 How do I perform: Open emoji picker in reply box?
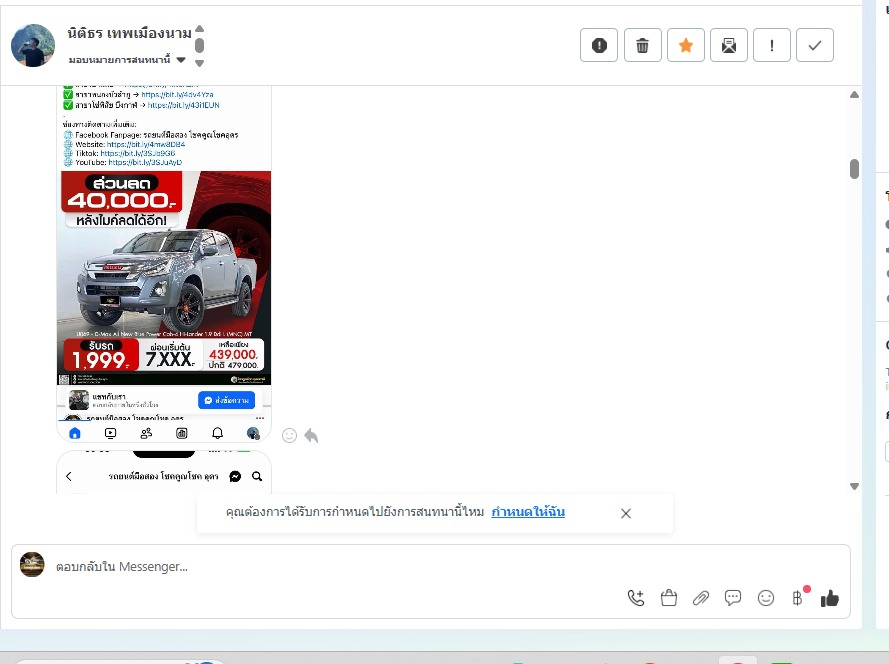click(766, 598)
